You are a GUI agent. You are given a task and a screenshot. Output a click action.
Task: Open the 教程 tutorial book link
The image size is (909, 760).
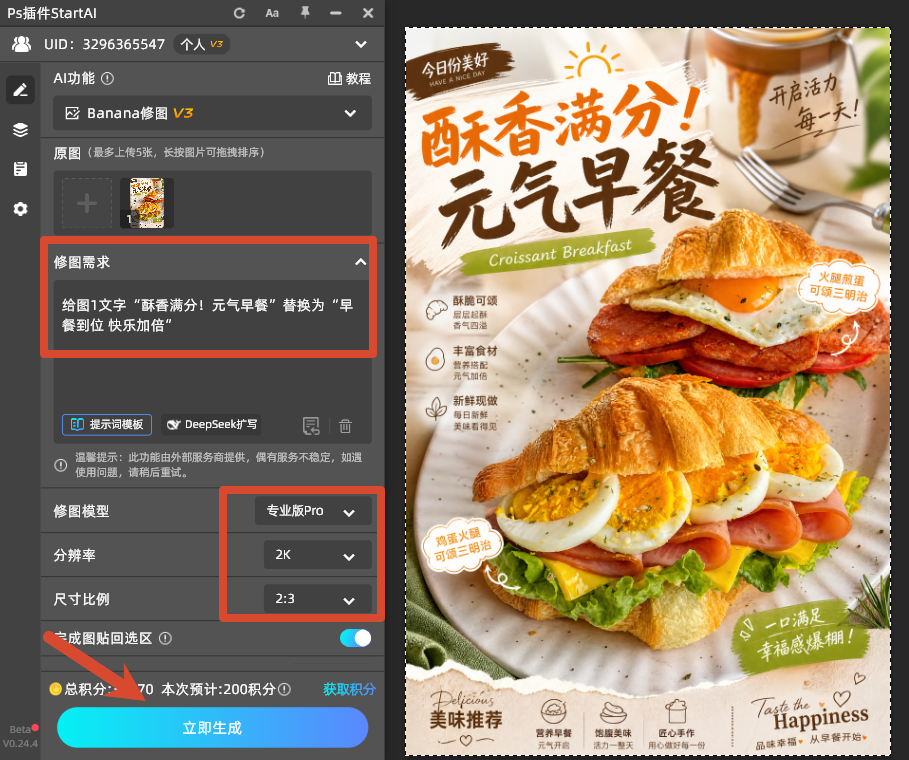tap(349, 79)
